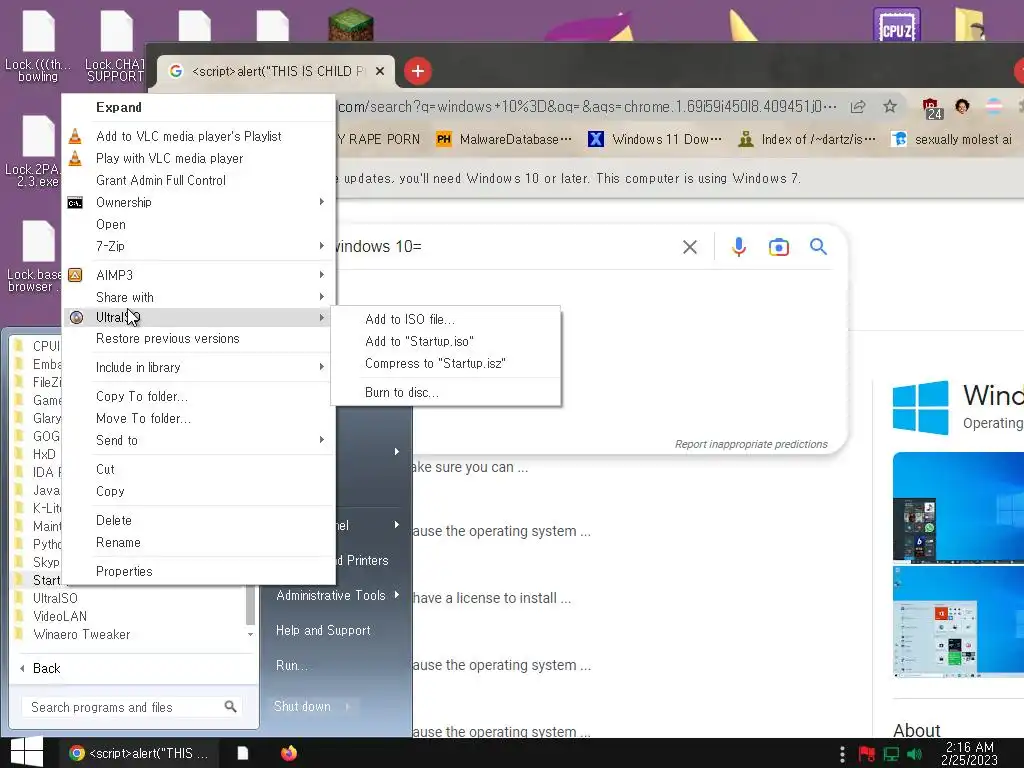
Task: Open Properties from the context menu
Action: 199,571
